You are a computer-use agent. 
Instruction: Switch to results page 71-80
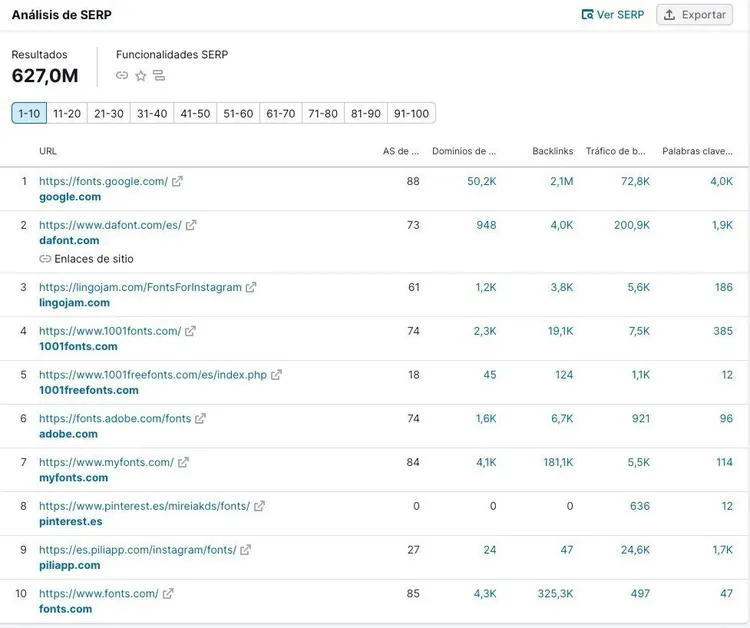coord(323,113)
